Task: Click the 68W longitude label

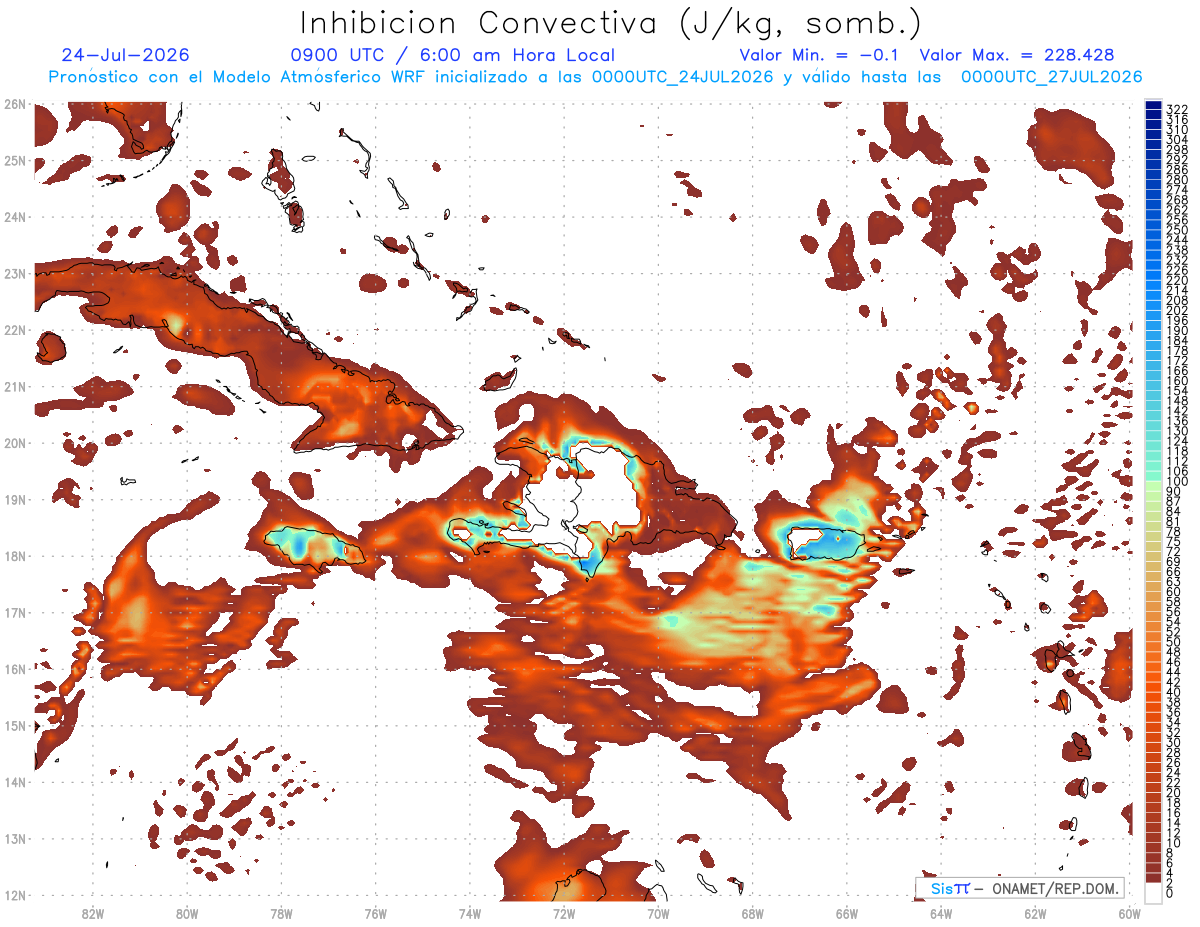Action: pos(752,913)
